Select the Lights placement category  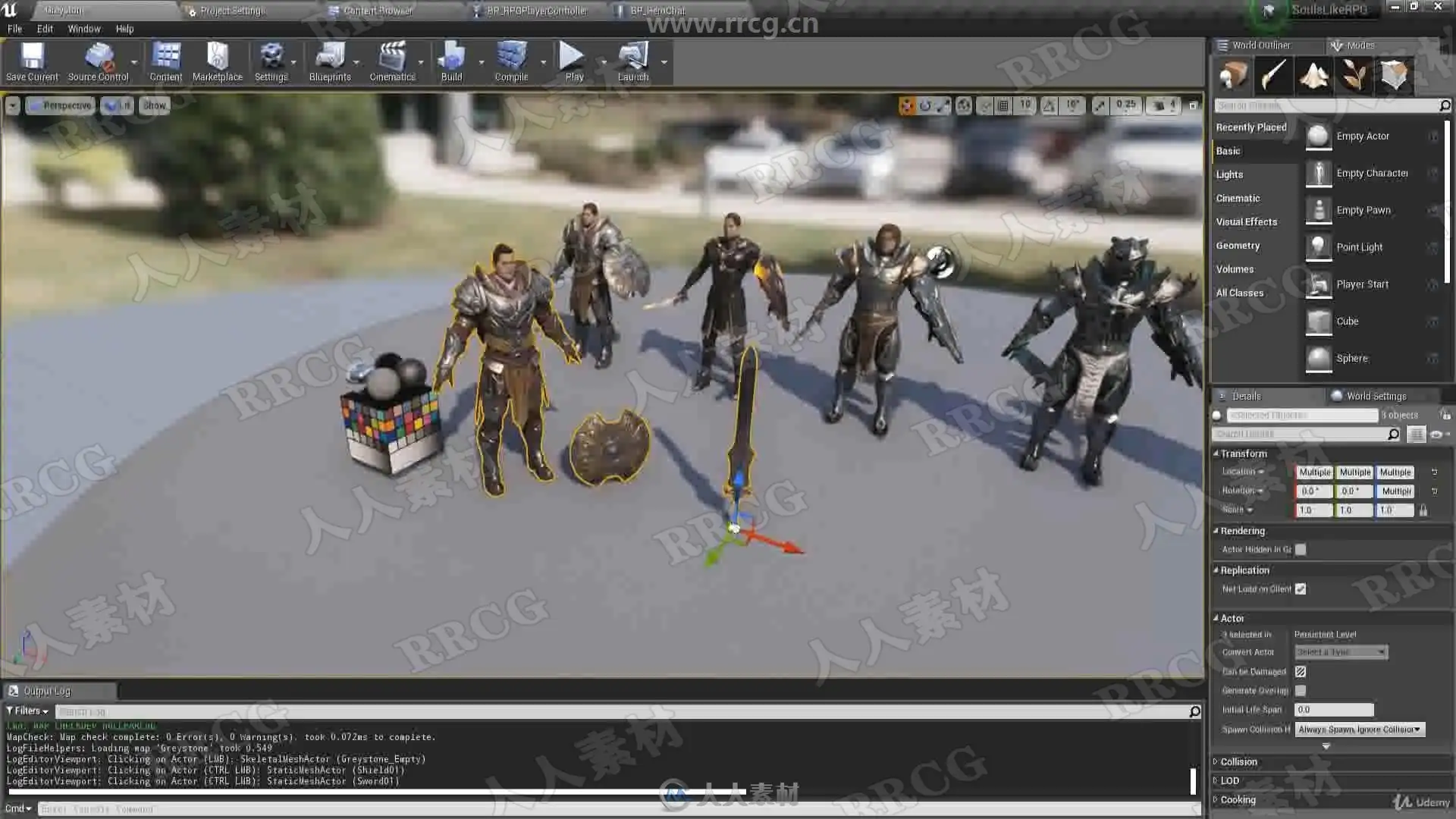coord(1229,174)
